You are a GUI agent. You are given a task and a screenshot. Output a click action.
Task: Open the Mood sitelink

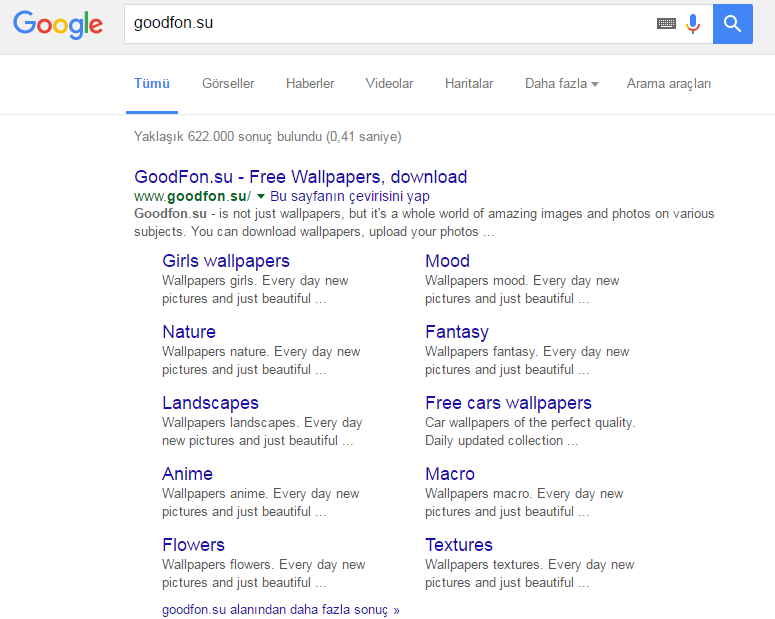[447, 261]
